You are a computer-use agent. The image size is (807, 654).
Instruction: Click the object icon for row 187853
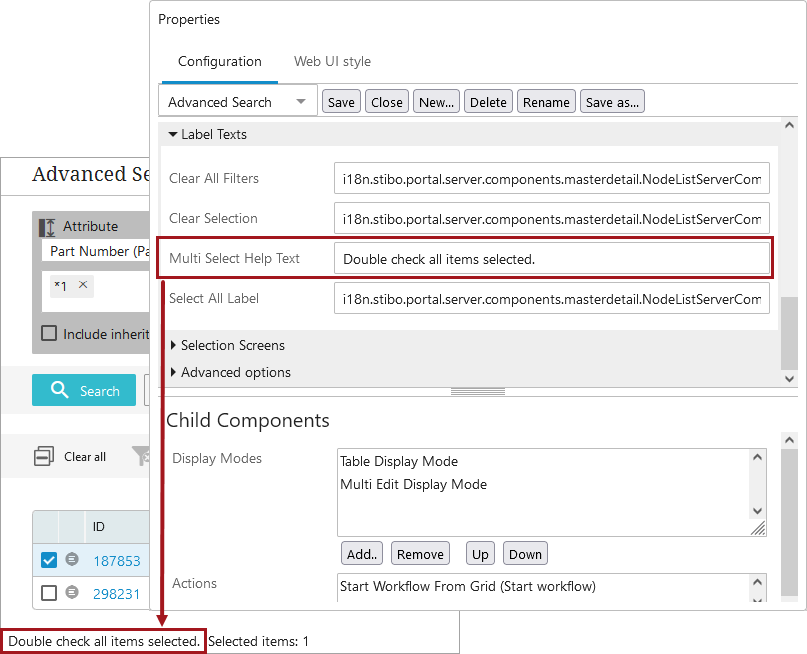click(x=72, y=559)
